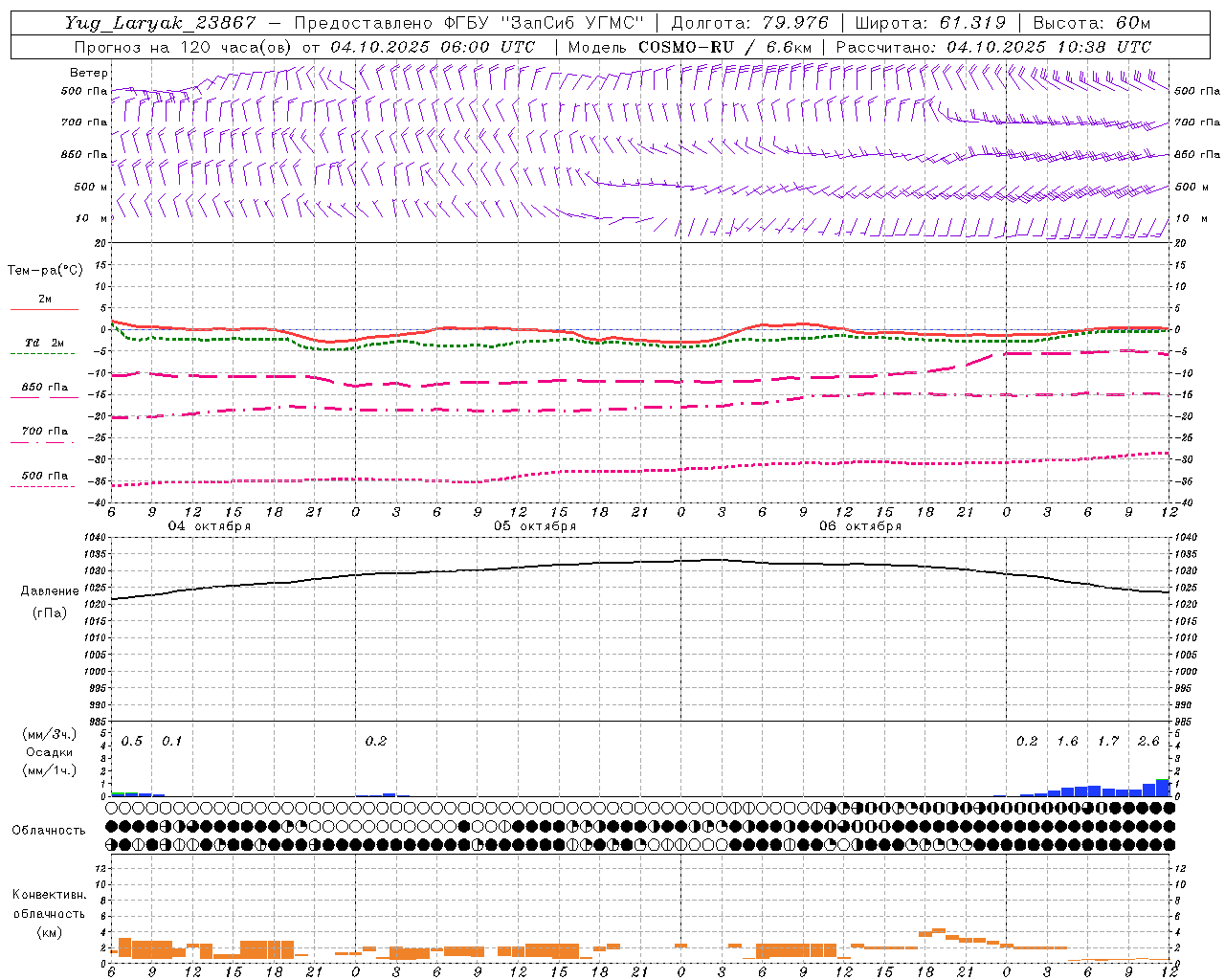
Task: Click the '1.7' precipitation value
Action: coord(1108,741)
